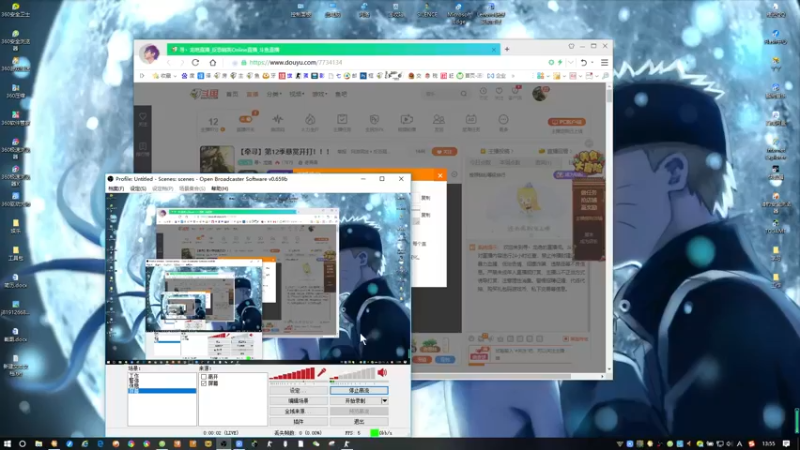Expand the 游戏 dropdown in Douyu nav
800x450 pixels.
coord(319,94)
